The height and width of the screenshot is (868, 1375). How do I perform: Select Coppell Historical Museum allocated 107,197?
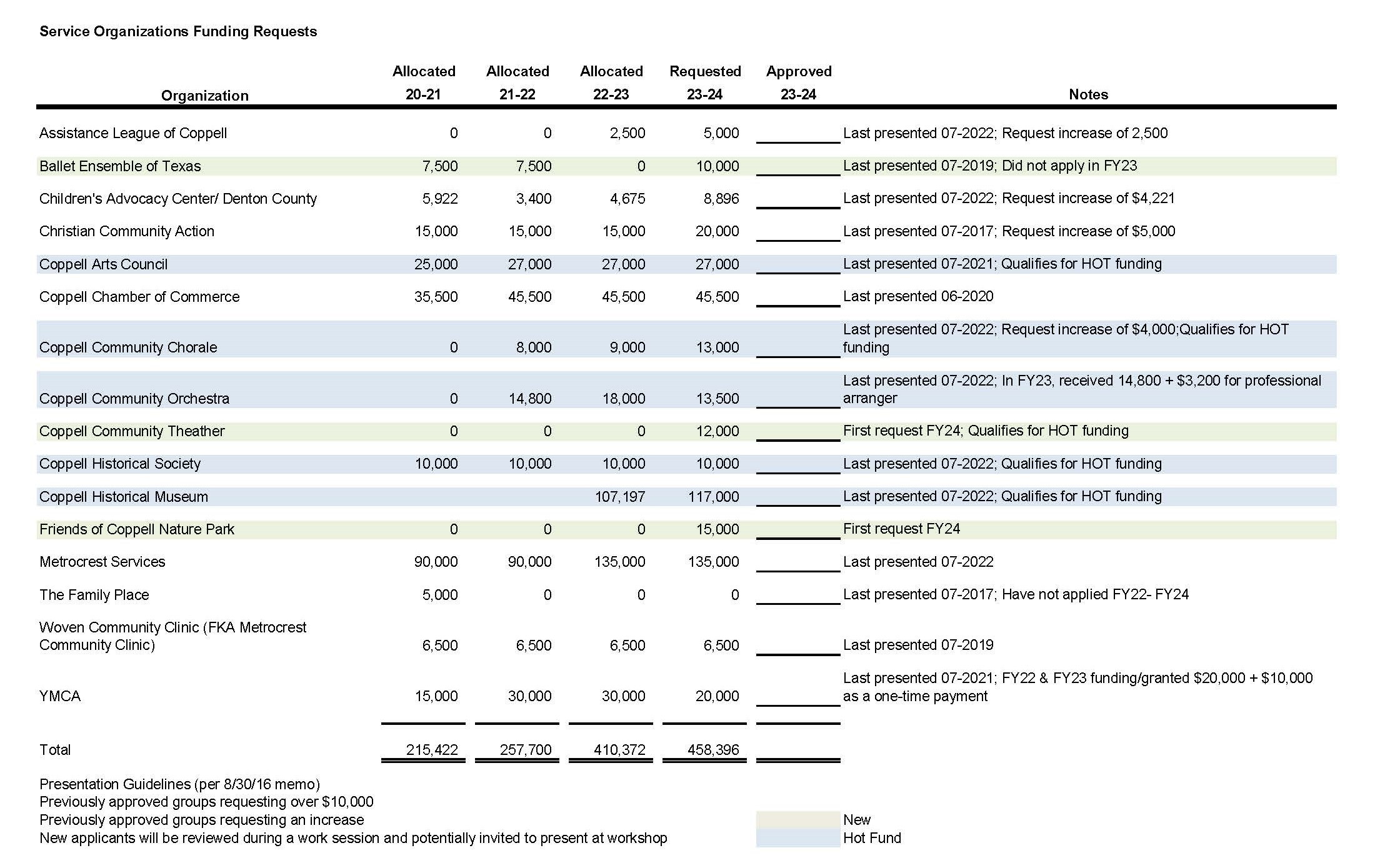[619, 497]
